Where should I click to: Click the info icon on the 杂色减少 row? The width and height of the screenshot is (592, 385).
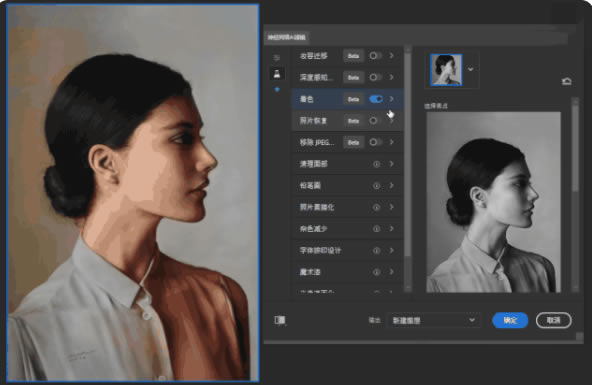point(376,229)
